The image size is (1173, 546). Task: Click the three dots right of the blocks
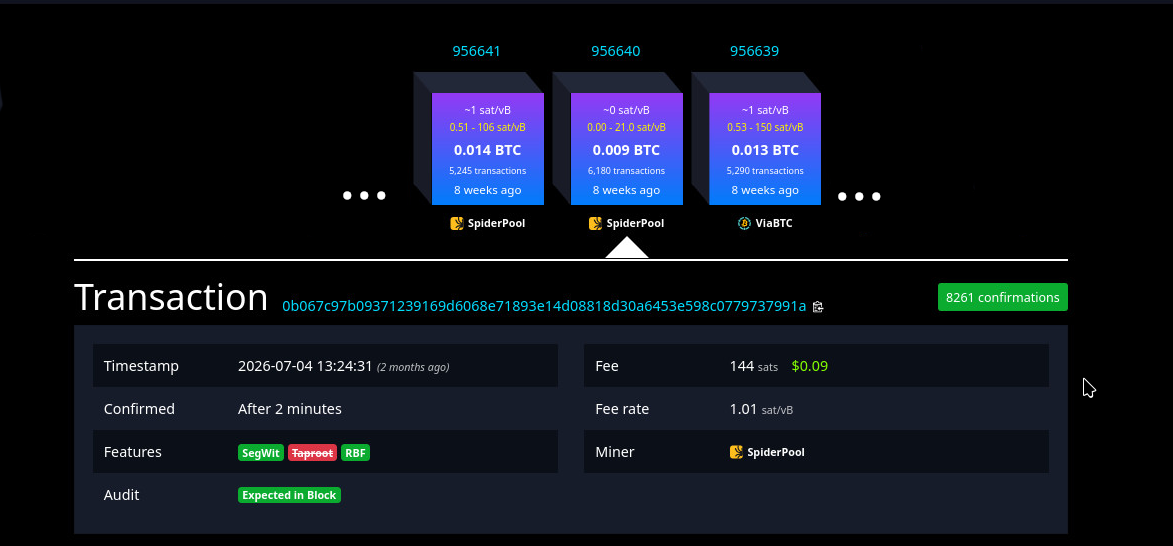(x=859, y=197)
